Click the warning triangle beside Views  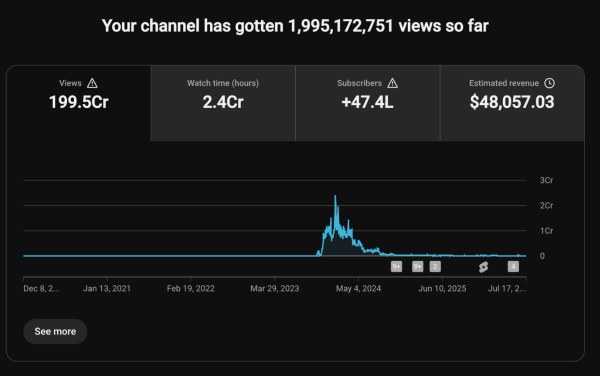click(x=92, y=83)
